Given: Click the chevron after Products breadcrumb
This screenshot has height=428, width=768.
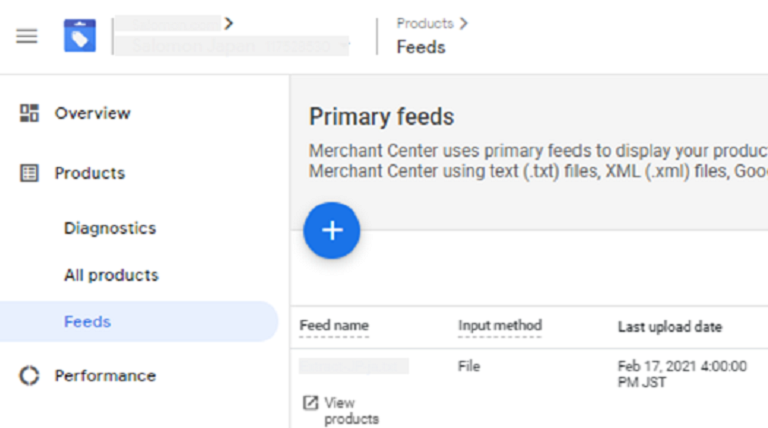Looking at the screenshot, I should tap(463, 23).
